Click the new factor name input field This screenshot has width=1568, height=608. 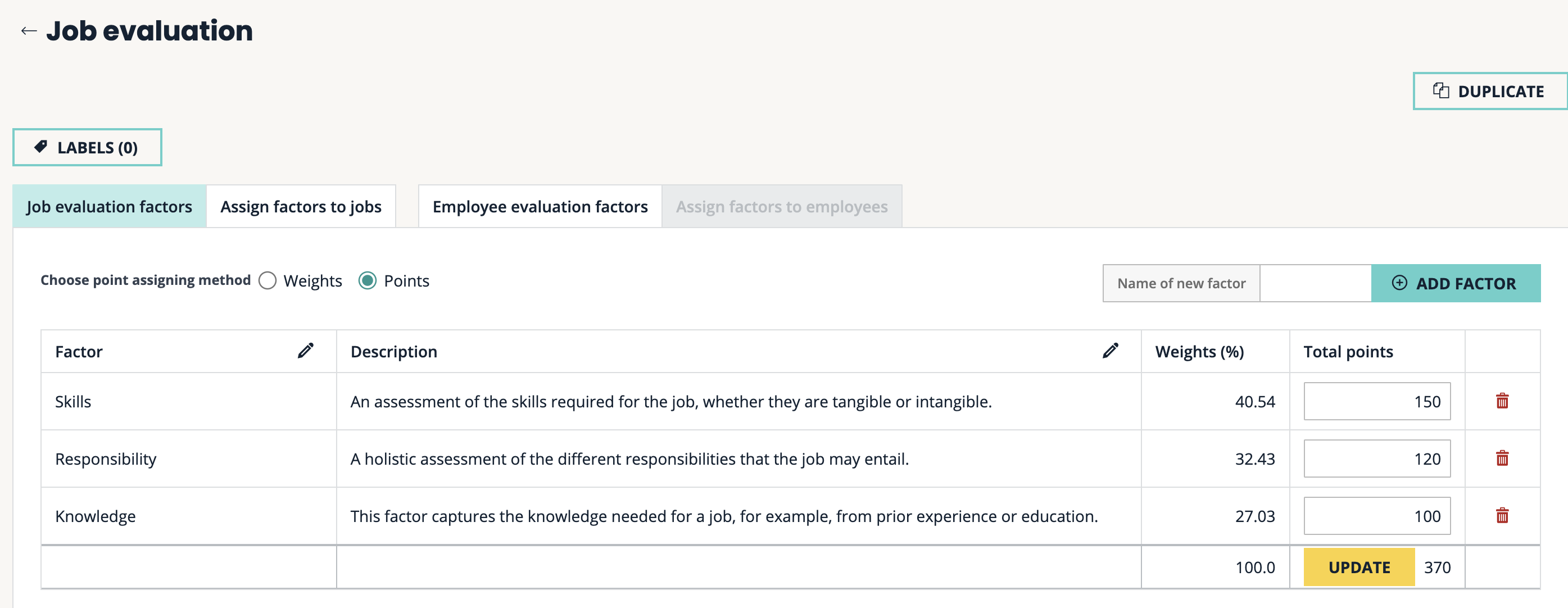tap(1315, 284)
